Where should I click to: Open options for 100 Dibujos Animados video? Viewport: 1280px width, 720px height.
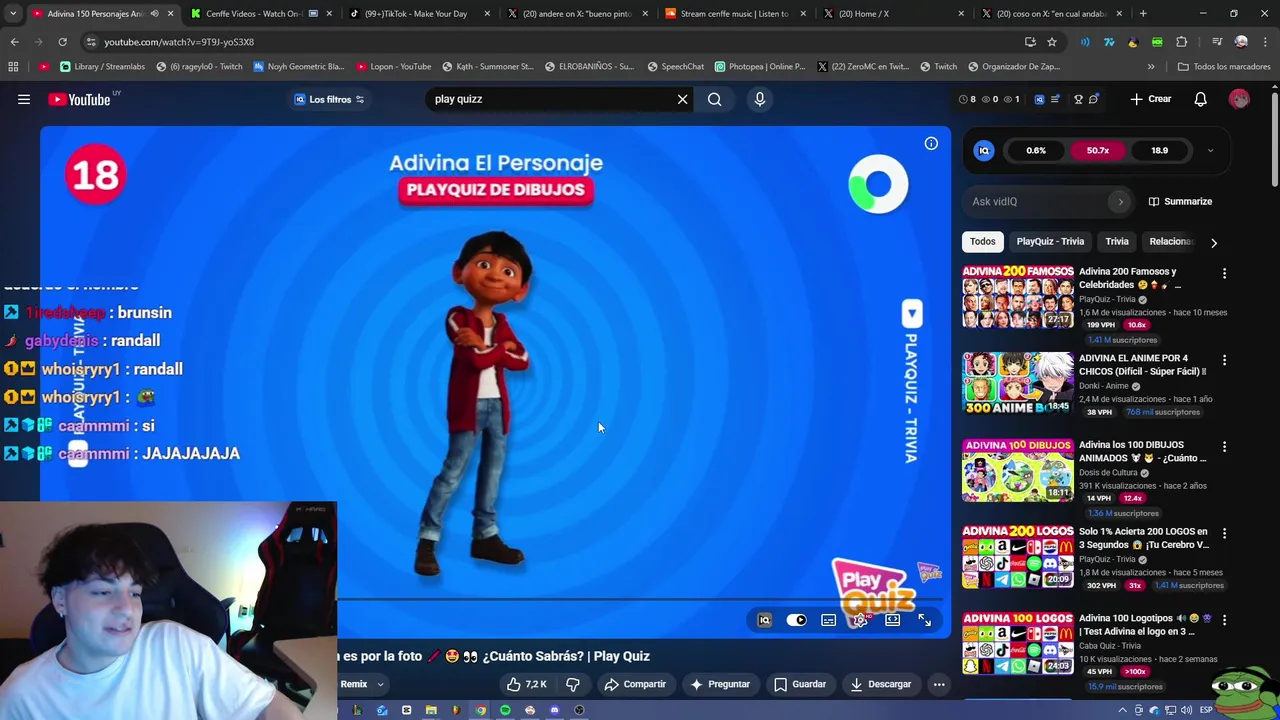1224,447
